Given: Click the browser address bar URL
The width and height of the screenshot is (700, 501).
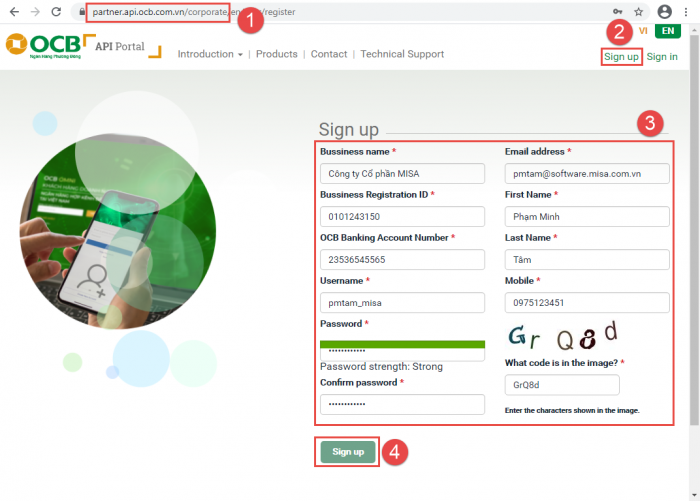Looking at the screenshot, I should pos(300,12).
